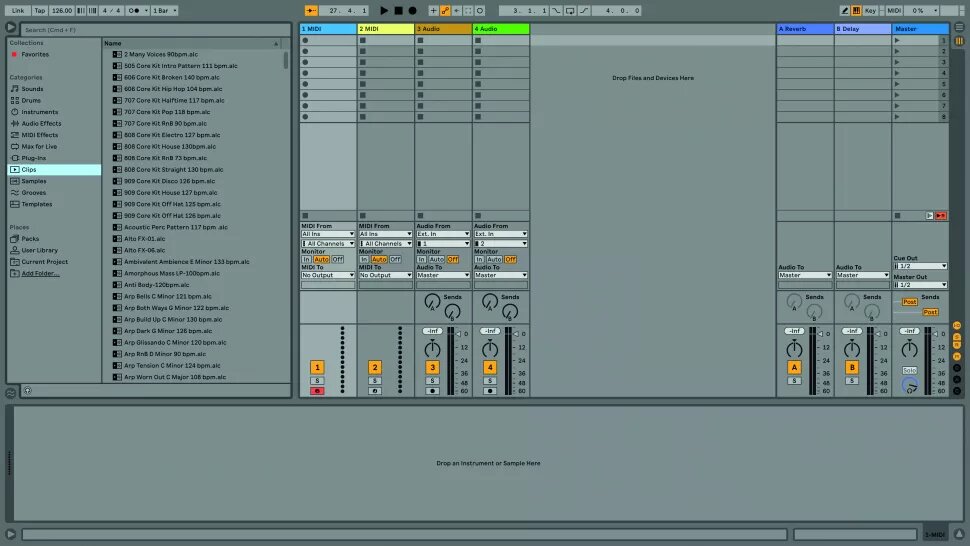Deactivate track 2 with its activator button
Image resolution: width=970 pixels, height=546 pixels.
tap(375, 367)
